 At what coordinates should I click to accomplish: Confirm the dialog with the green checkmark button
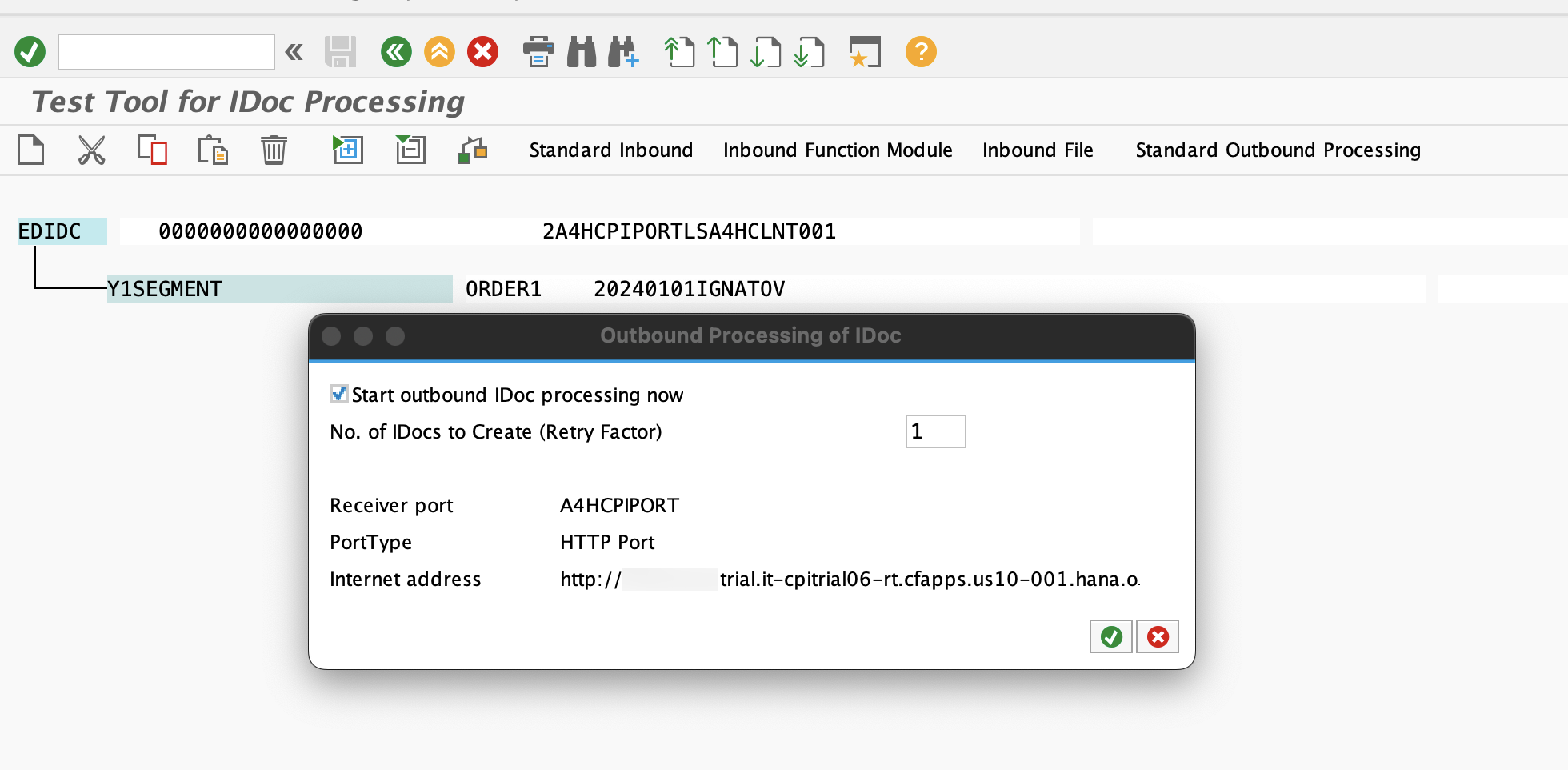pos(1110,636)
